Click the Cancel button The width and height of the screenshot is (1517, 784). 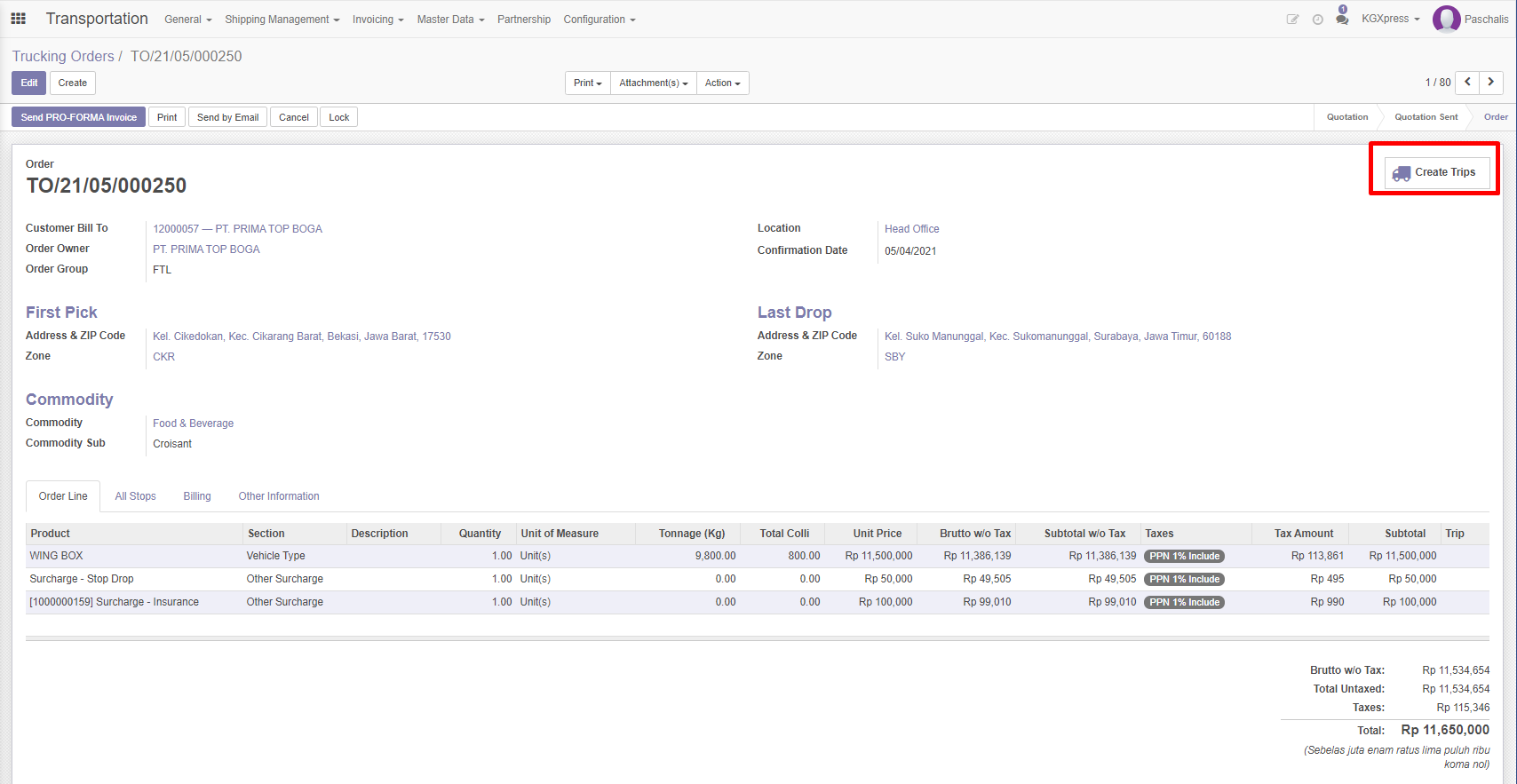pyautogui.click(x=294, y=117)
